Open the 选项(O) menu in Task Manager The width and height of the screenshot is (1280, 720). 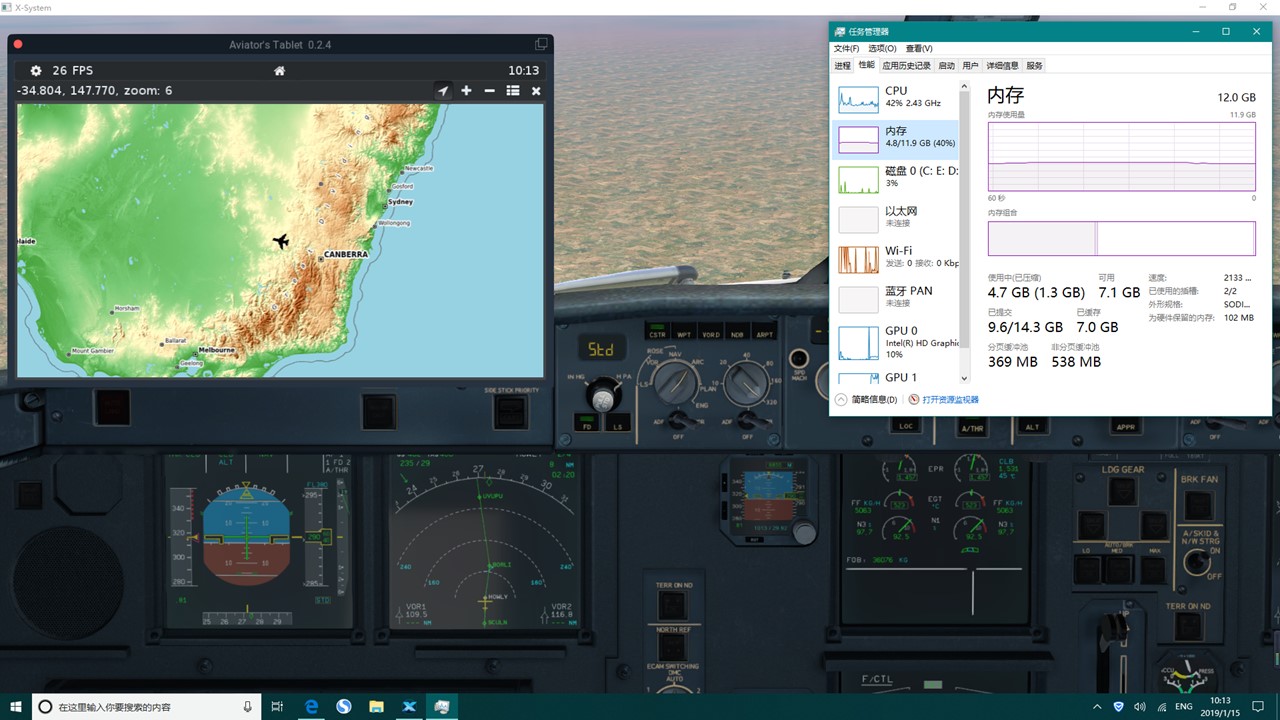[x=882, y=48]
